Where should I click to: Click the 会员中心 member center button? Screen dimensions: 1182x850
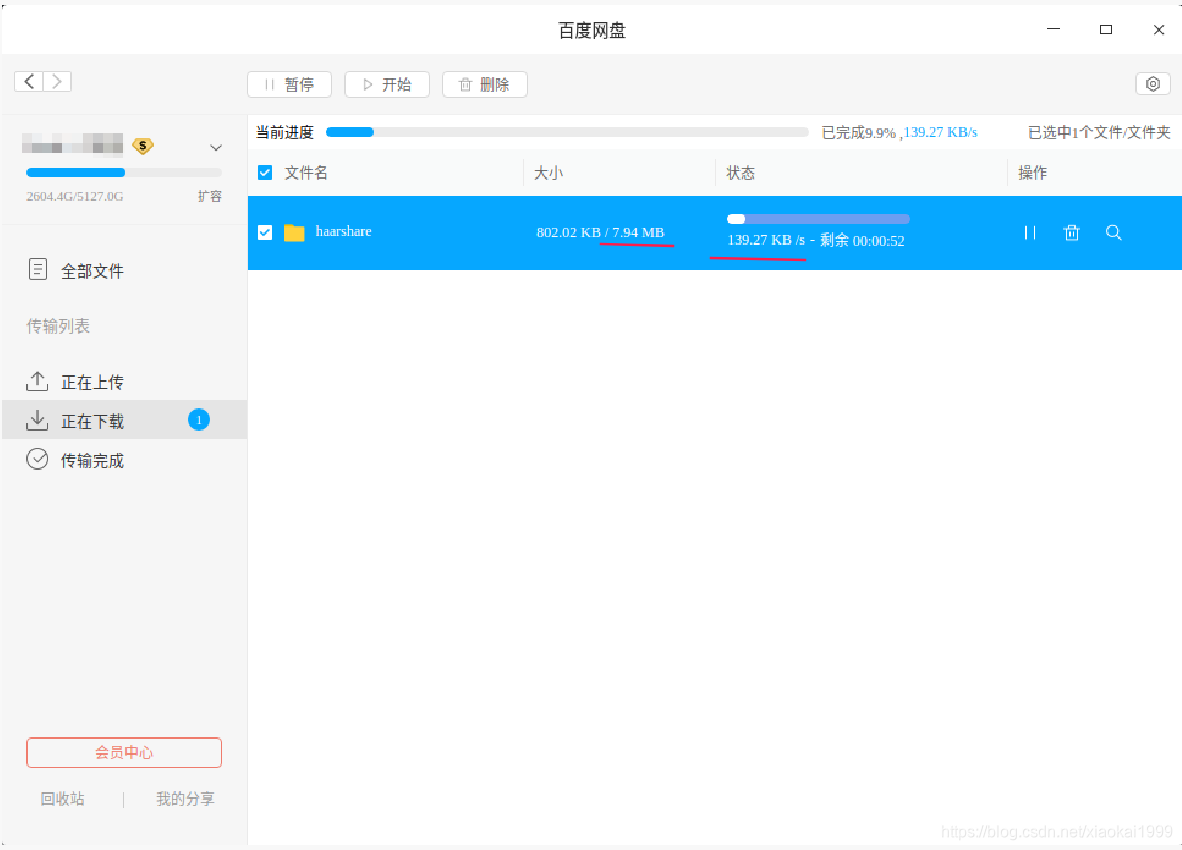click(124, 752)
